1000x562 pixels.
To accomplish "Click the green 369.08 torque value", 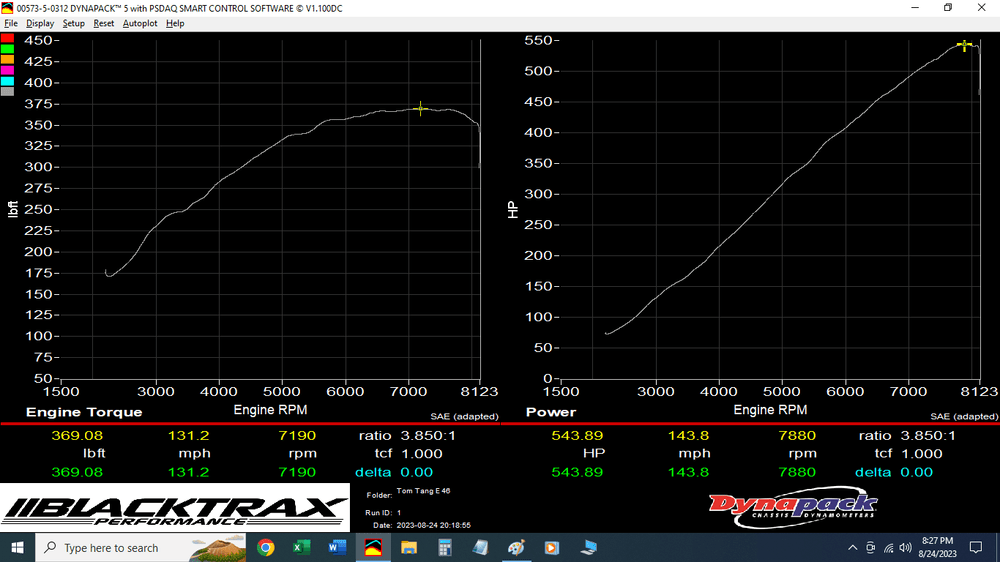I will (77, 473).
